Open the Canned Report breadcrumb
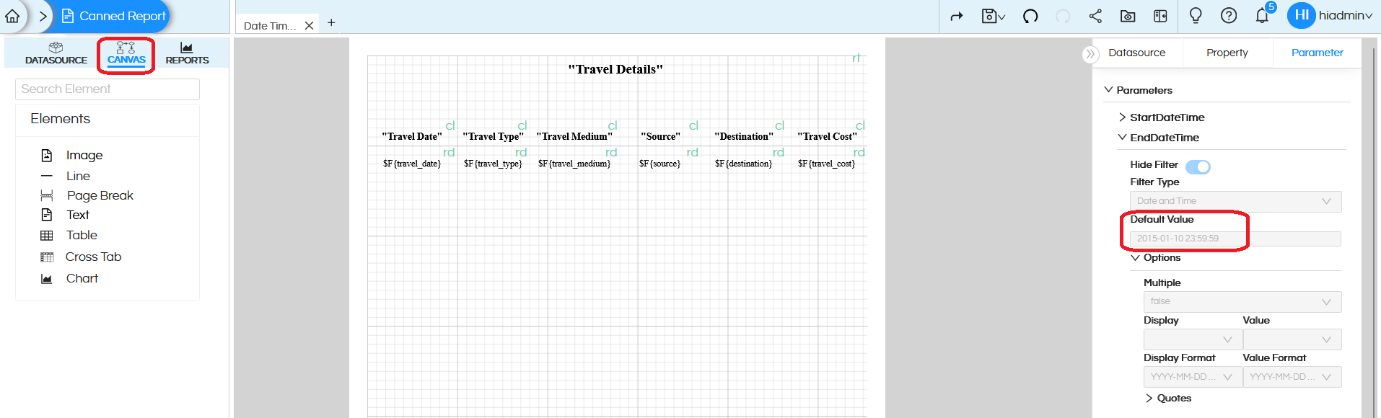The height and width of the screenshot is (418, 1381). pos(113,16)
